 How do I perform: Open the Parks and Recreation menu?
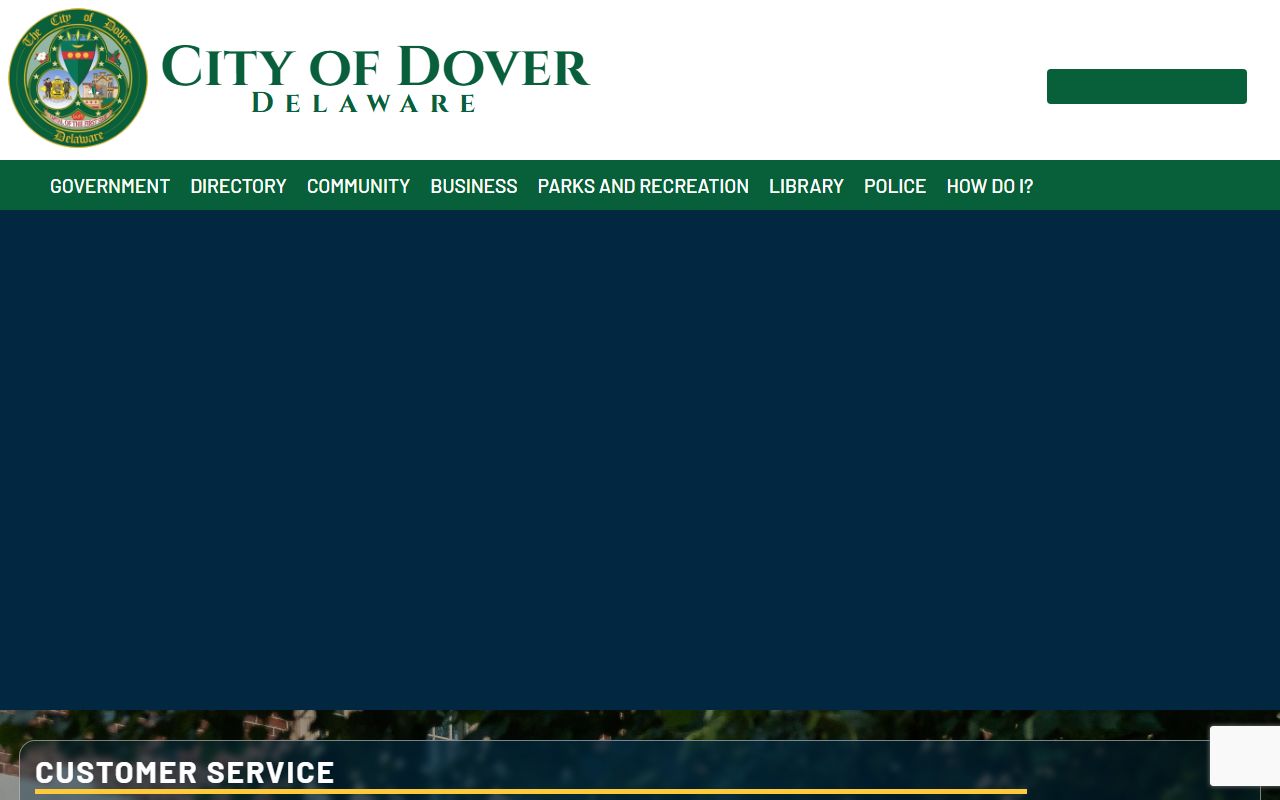[643, 186]
